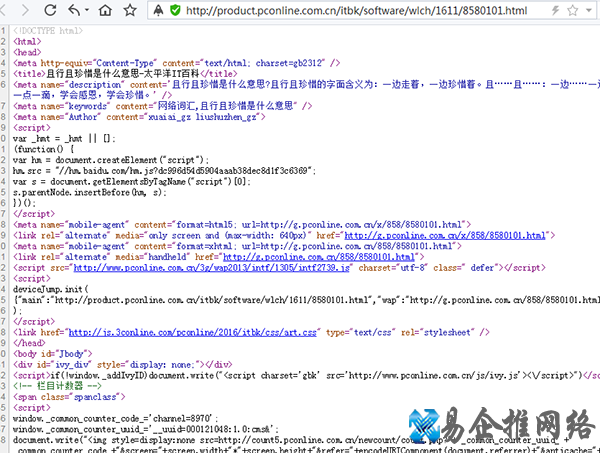600x453 pixels.
Task: Open the art.css stylesheet link
Action: [192, 332]
